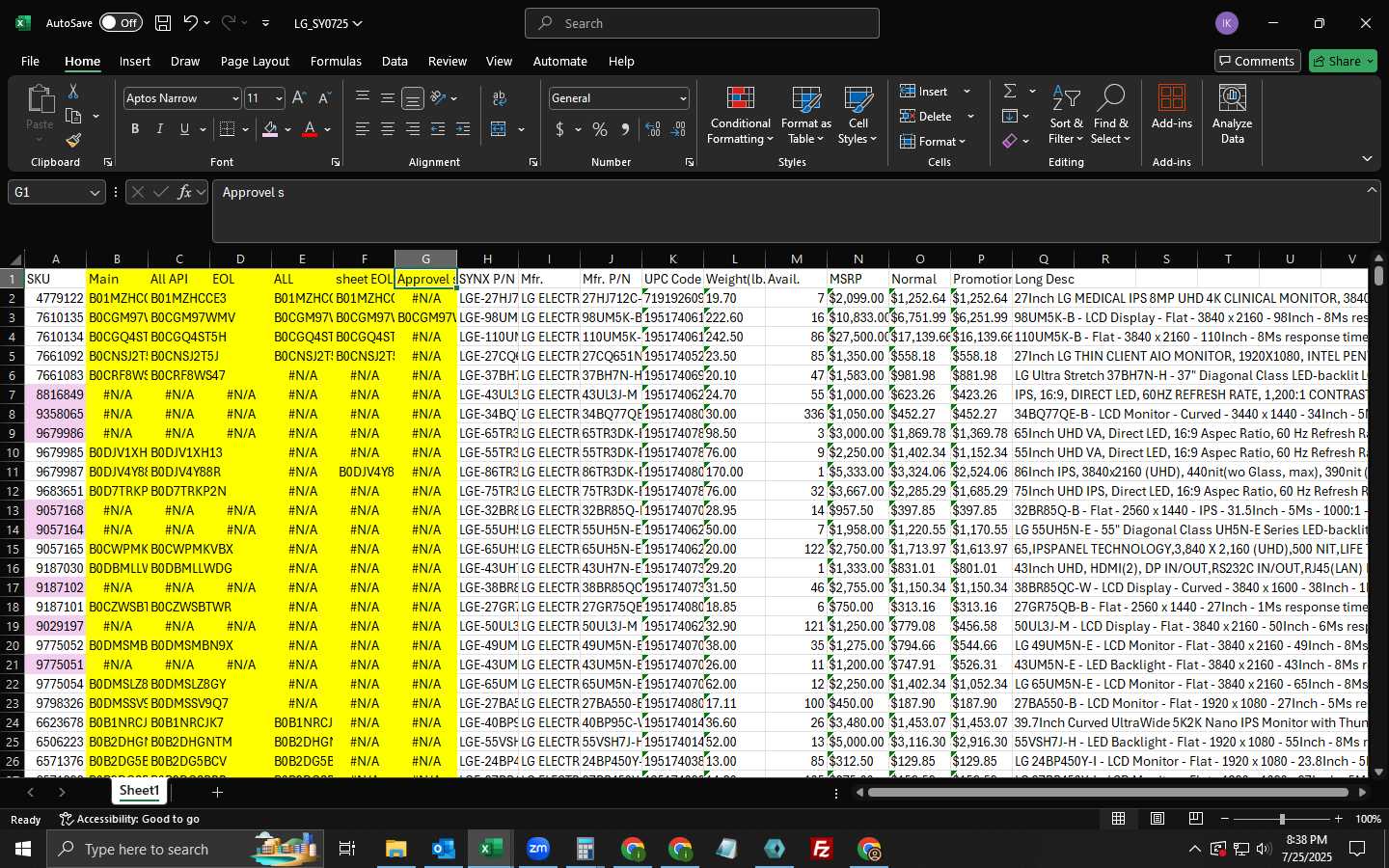Click the Copy icon in Clipboard group
This screenshot has width=1389, height=868.
73,116
